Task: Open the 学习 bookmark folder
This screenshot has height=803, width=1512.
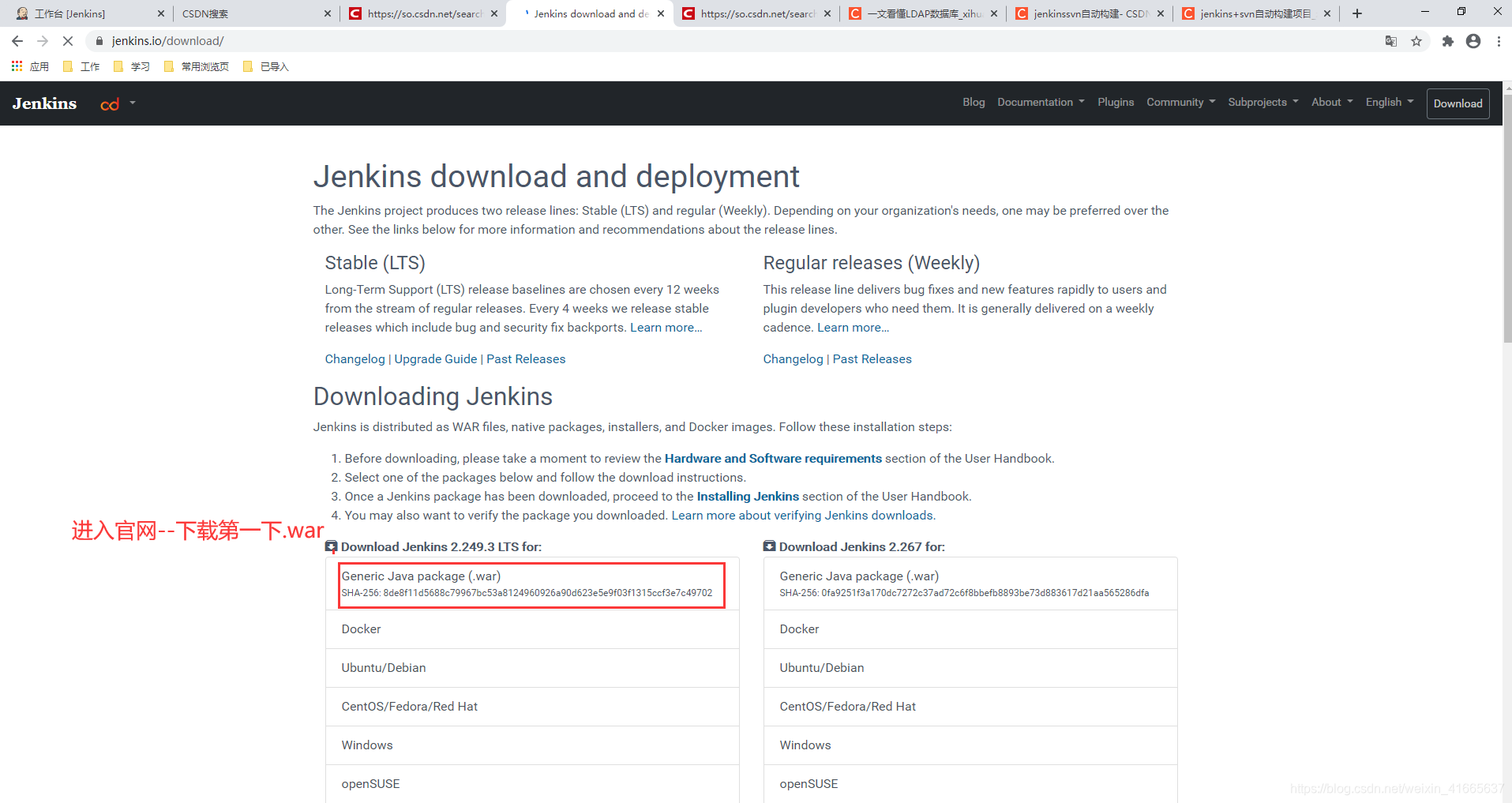Action: (x=132, y=66)
